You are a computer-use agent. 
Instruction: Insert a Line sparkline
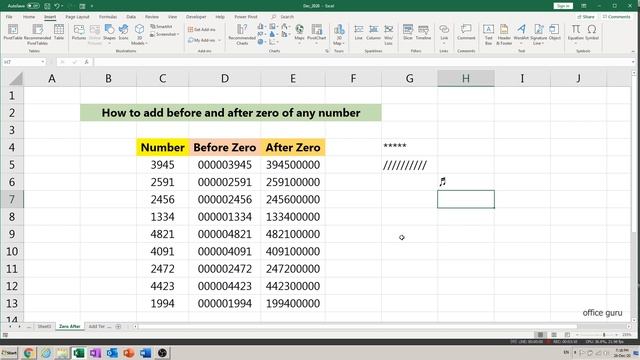click(x=358, y=32)
